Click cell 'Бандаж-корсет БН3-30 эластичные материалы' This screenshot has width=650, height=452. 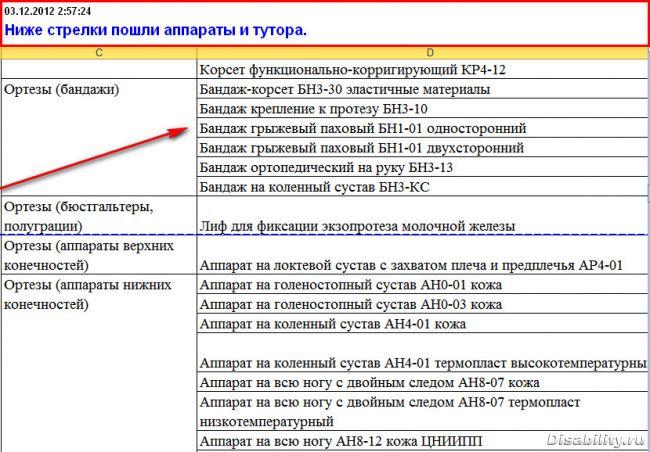click(423, 89)
